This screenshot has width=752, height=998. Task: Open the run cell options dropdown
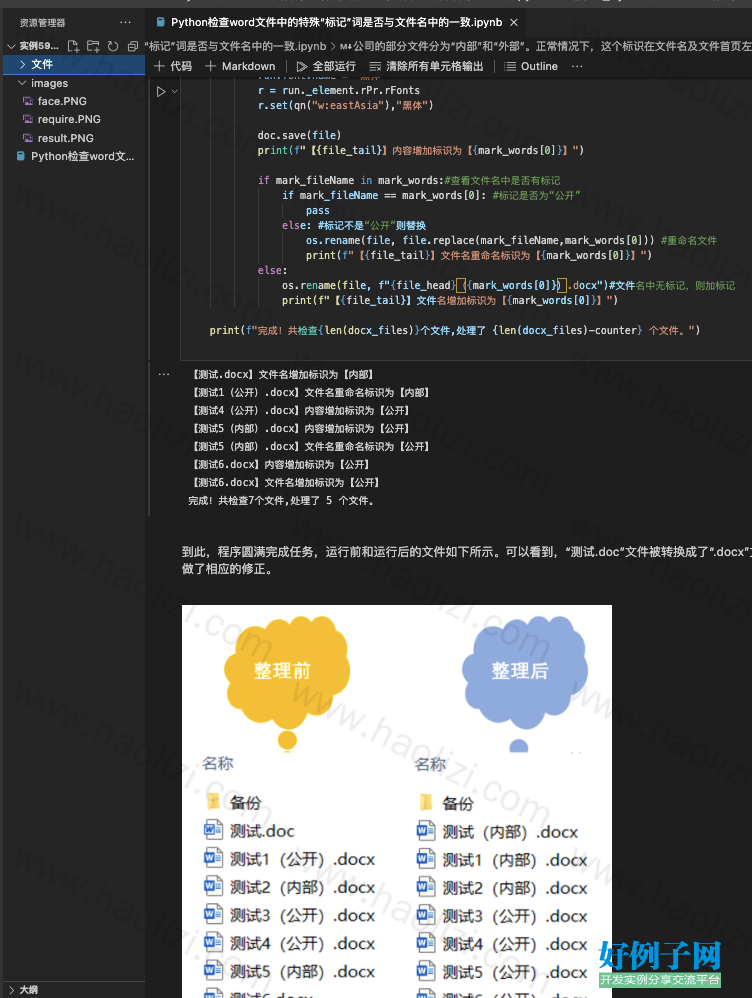click(x=174, y=92)
